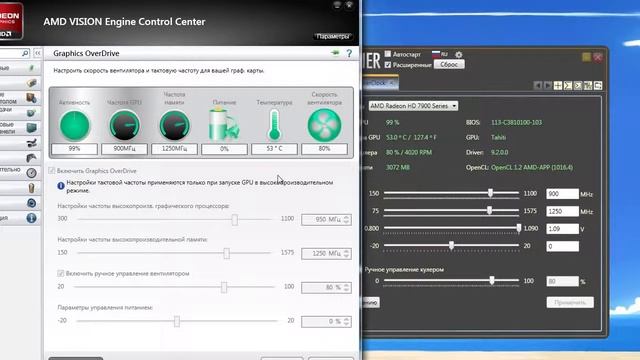This screenshot has width=640, height=360.
Task: Click the 80 % fan speed stepper arrows
Action: (x=346, y=287)
